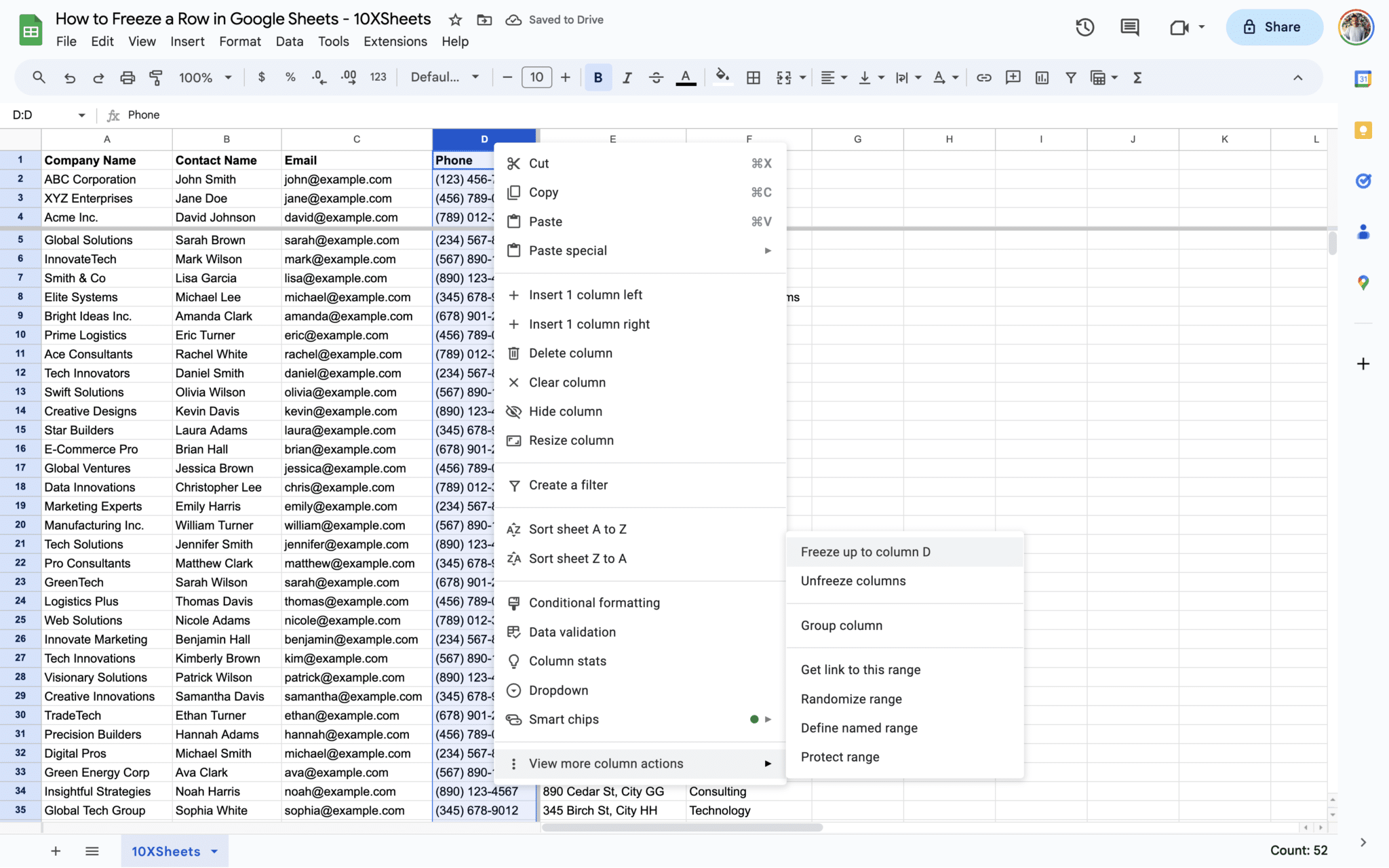
Task: Click the insert chart icon
Action: pyautogui.click(x=1042, y=77)
